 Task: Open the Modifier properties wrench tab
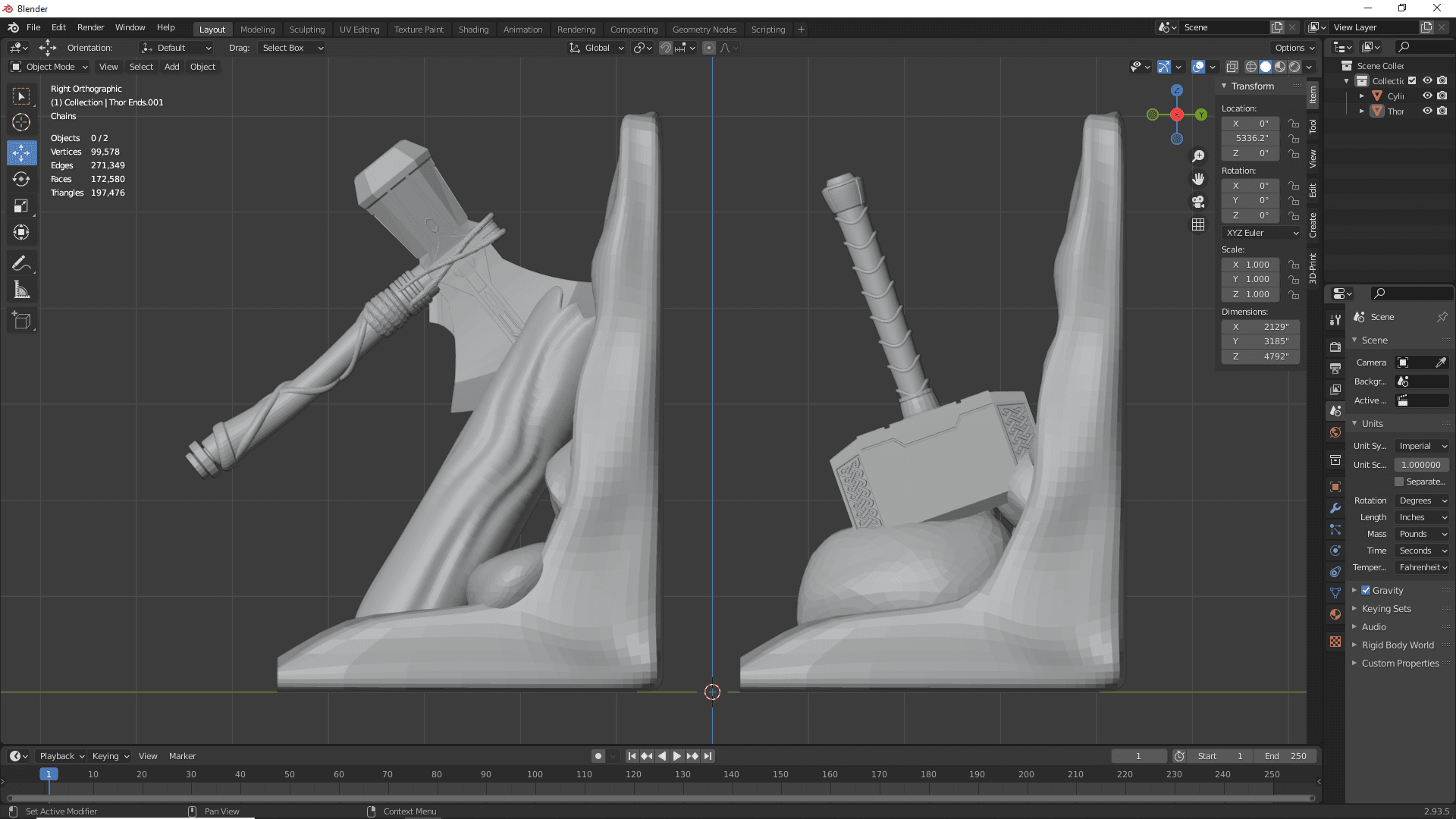[1335, 508]
